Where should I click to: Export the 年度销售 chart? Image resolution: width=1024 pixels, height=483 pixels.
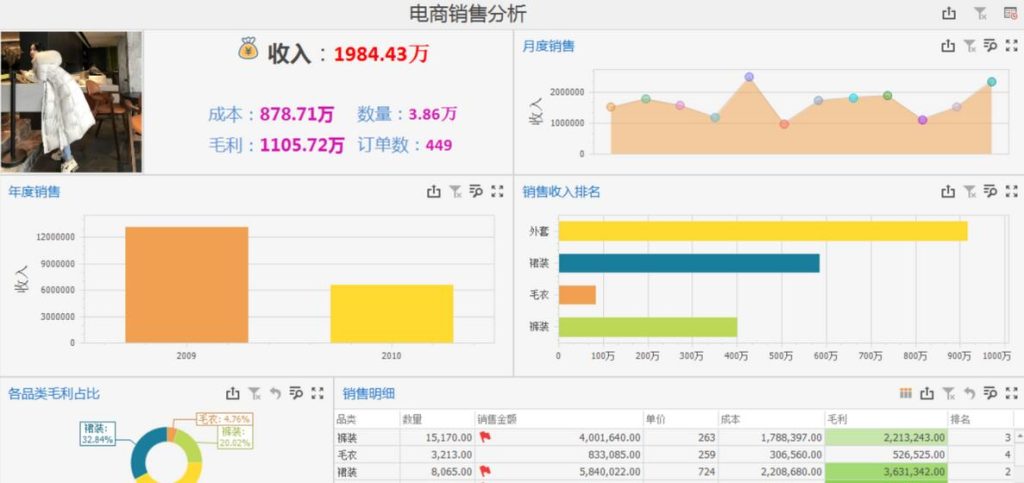[x=434, y=191]
